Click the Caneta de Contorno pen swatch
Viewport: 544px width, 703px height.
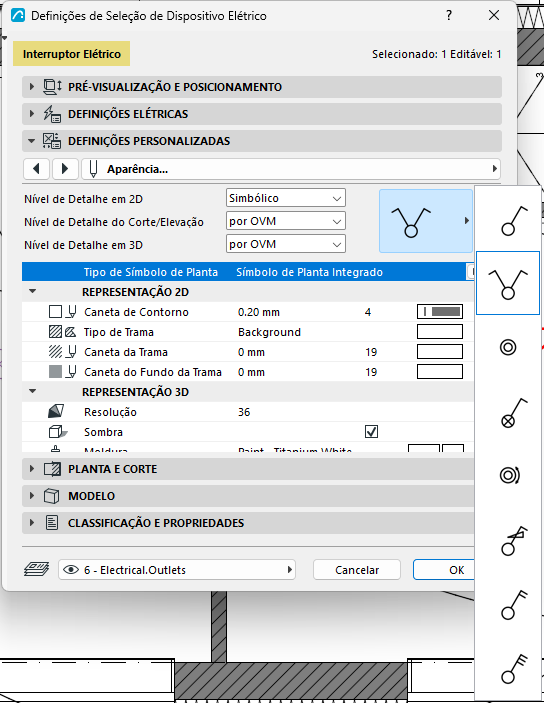(x=440, y=312)
